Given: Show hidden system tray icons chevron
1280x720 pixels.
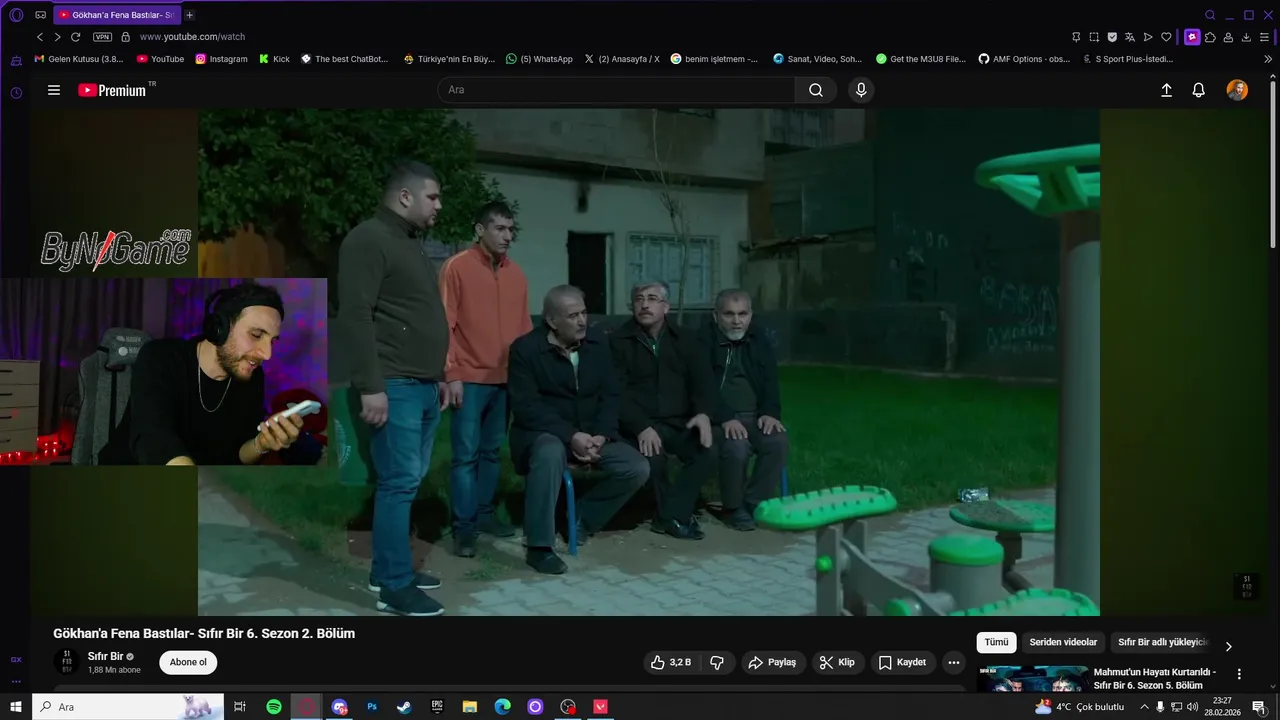Looking at the screenshot, I should [1144, 707].
